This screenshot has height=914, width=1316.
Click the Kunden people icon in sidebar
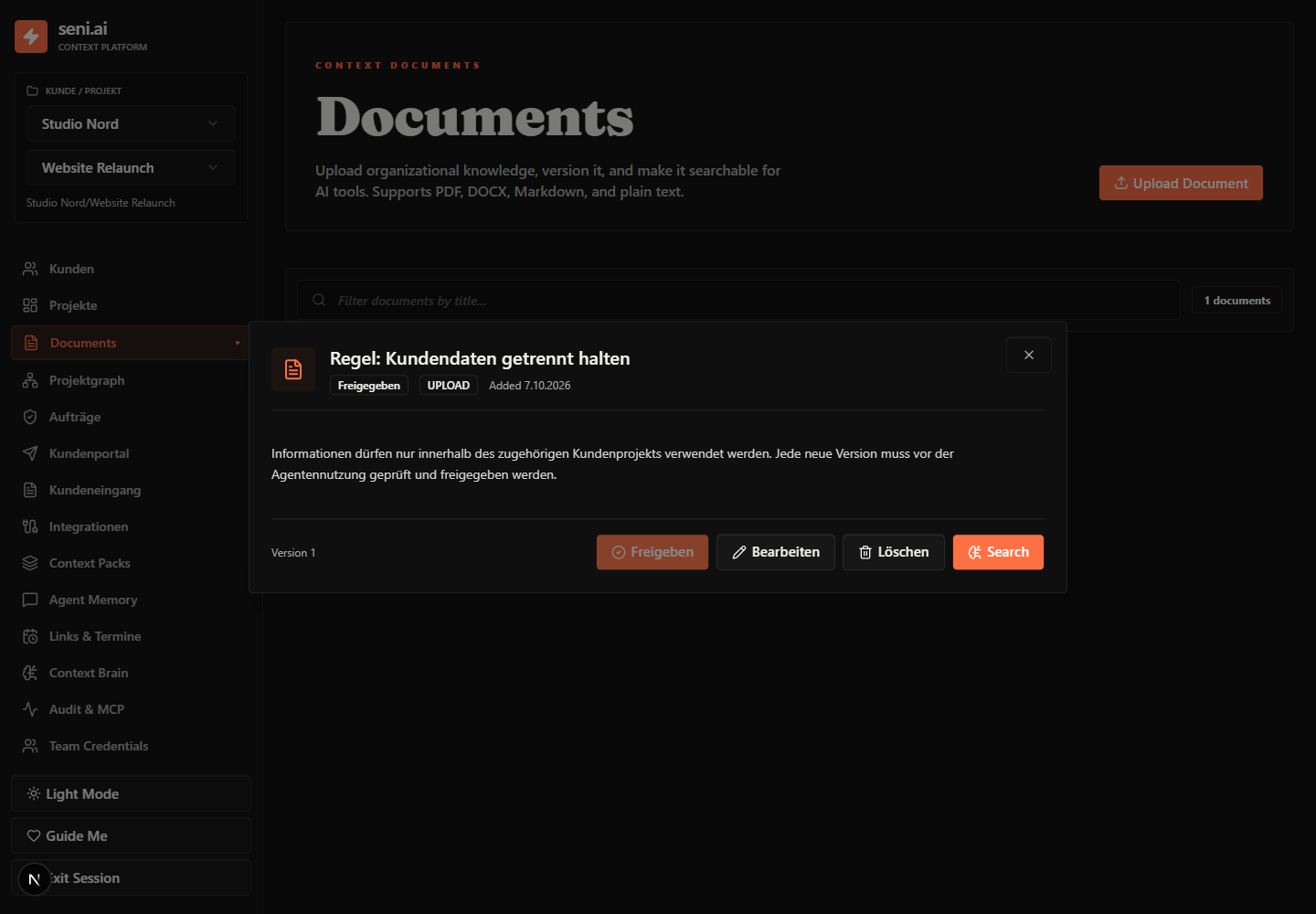point(30,269)
